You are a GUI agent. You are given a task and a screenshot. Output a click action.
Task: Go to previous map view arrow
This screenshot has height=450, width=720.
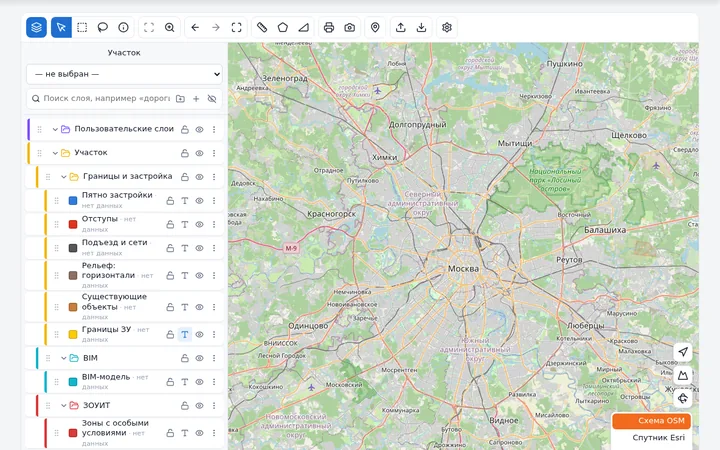click(195, 28)
